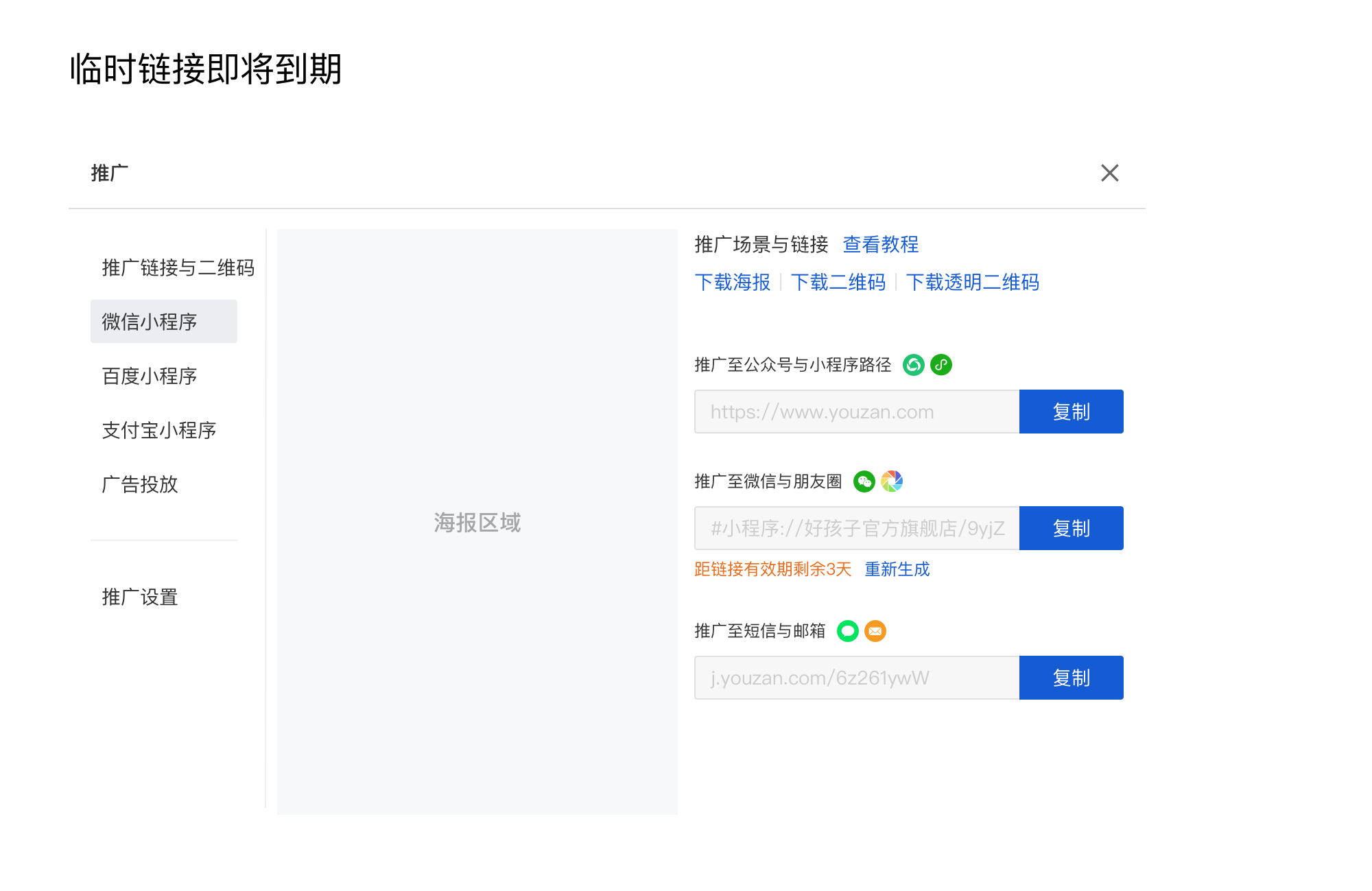Close the 推广 dialog
The width and height of the screenshot is (1372, 891).
1109,174
